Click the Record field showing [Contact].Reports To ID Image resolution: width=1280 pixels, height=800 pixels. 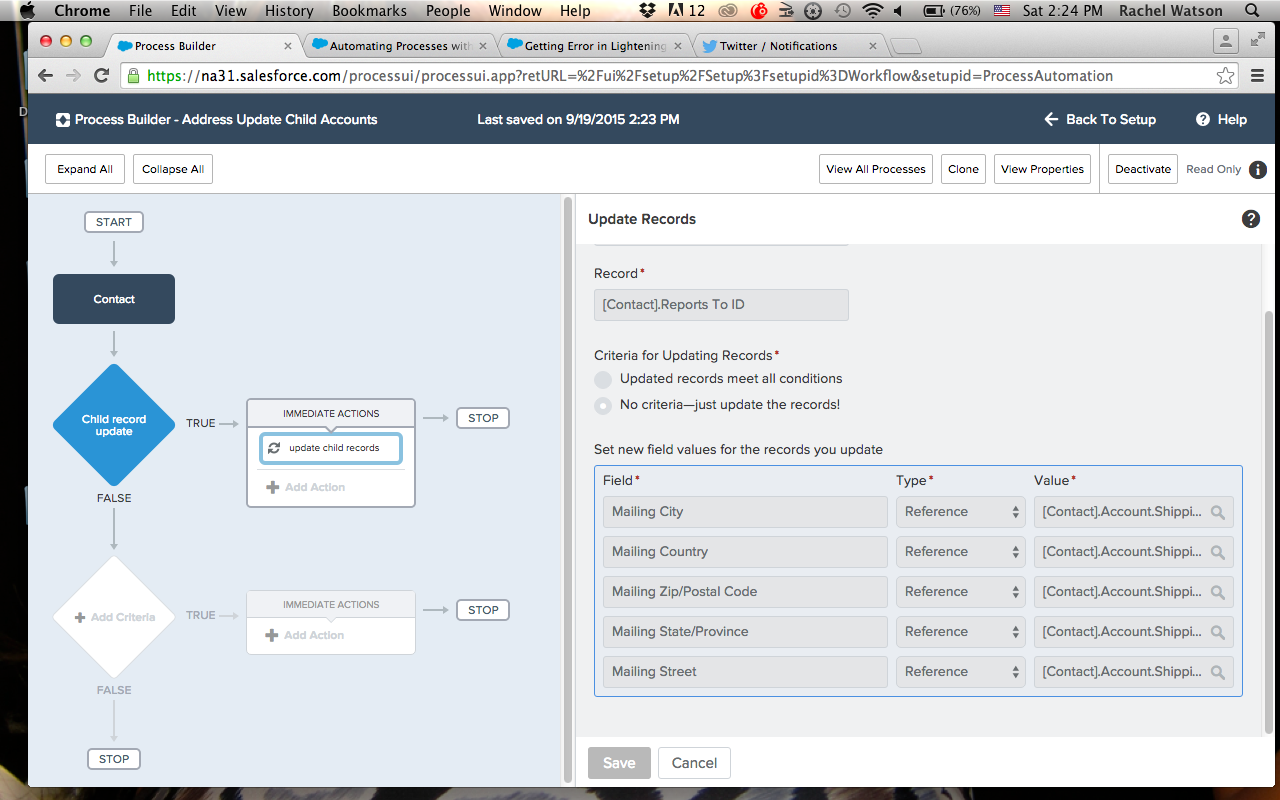pyautogui.click(x=721, y=305)
